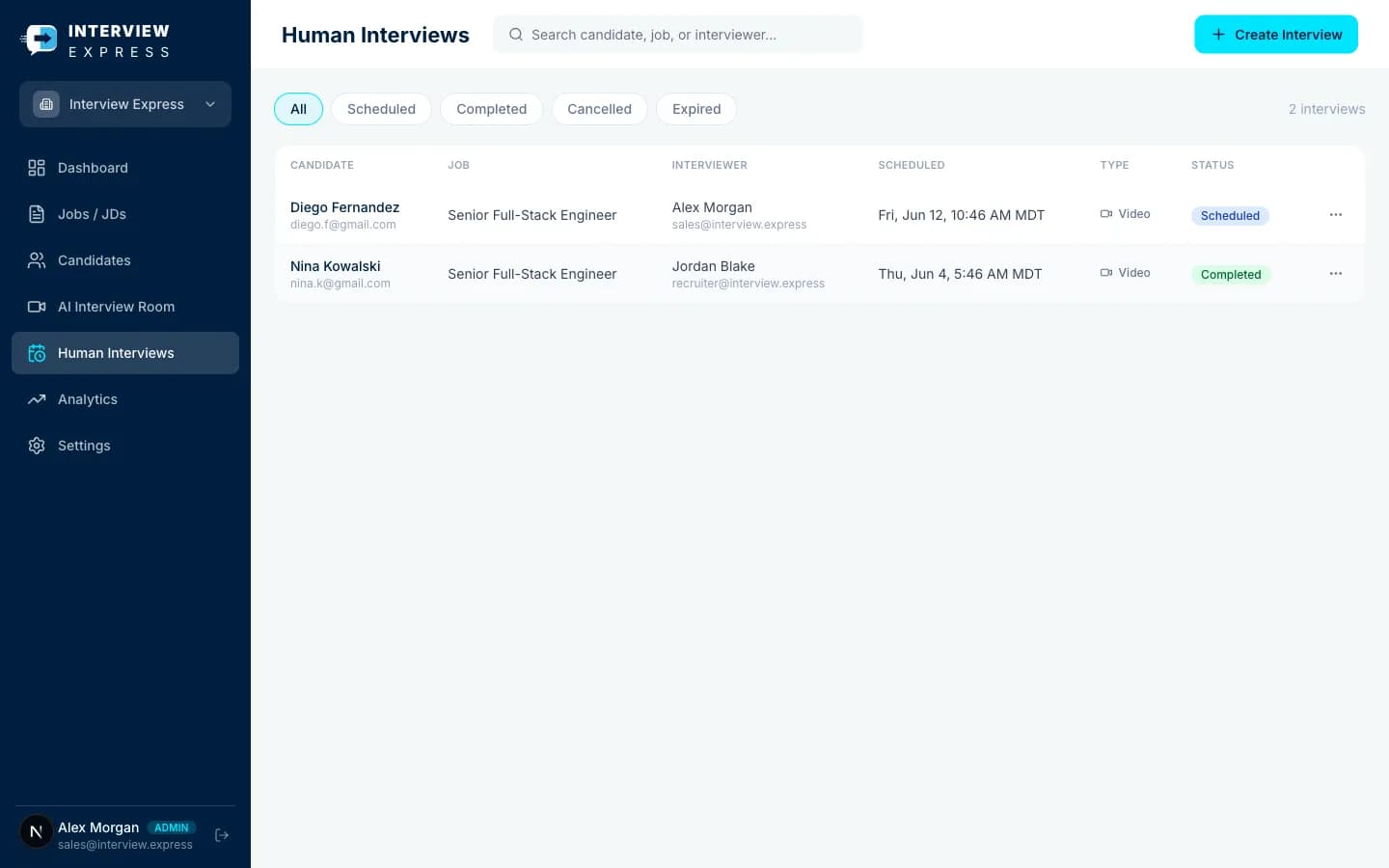
Task: Click email nina.k@gmail.com
Action: [340, 284]
